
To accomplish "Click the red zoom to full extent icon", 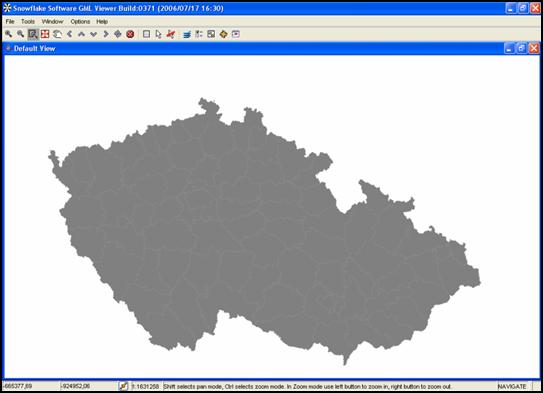I will click(45, 34).
